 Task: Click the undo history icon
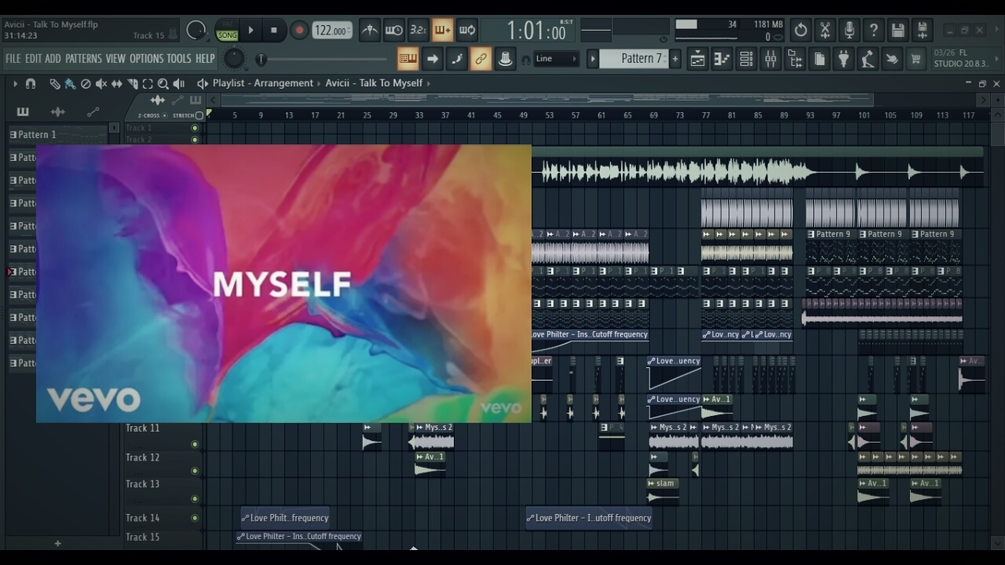coord(801,30)
